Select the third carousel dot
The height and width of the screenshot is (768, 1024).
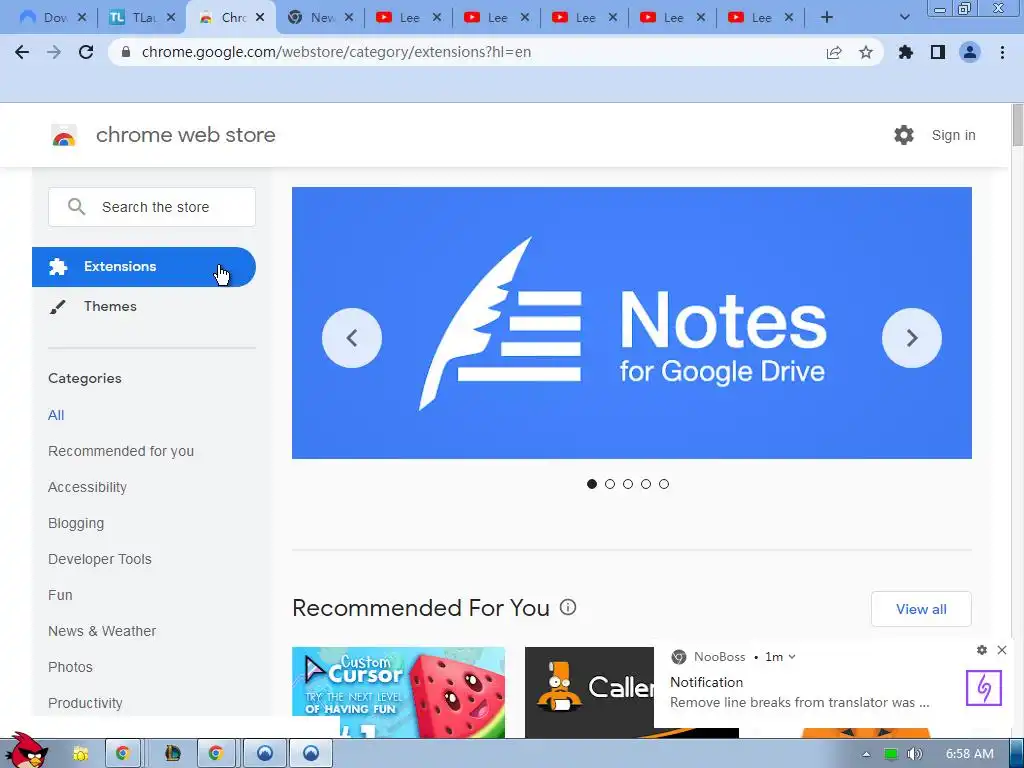[628, 484]
